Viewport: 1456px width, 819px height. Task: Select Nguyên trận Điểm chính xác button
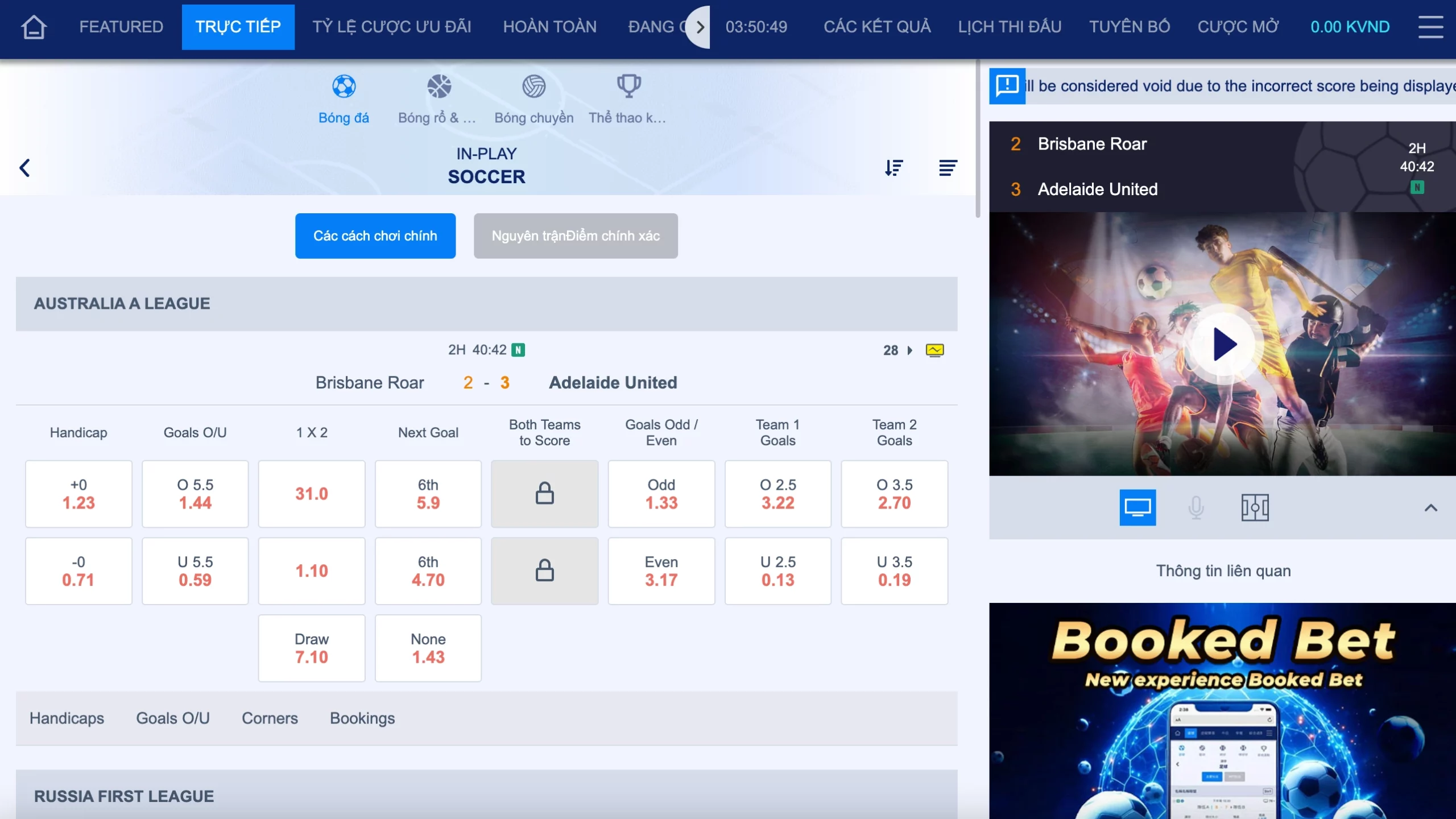click(x=576, y=236)
